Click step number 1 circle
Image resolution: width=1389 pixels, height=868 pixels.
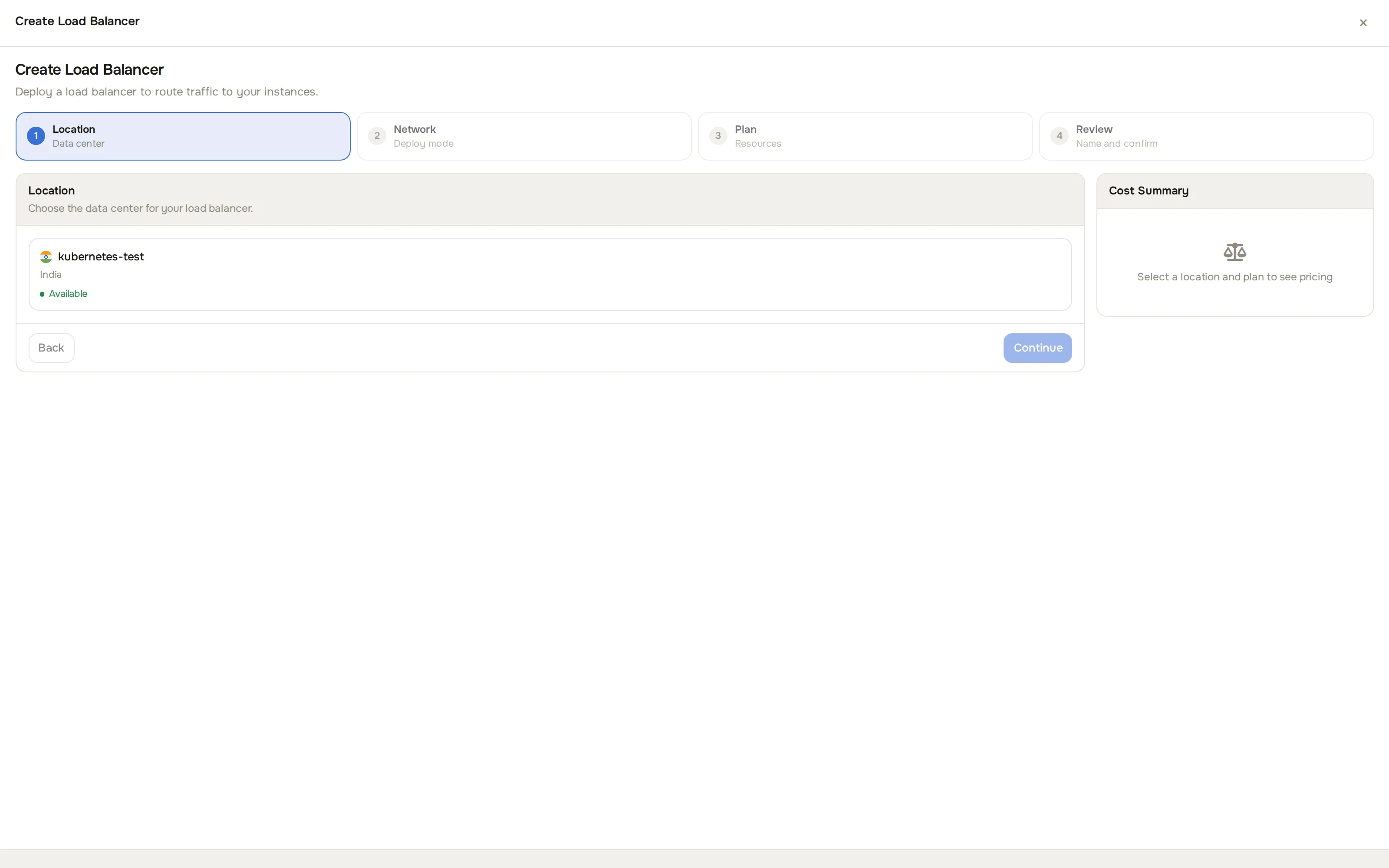click(x=36, y=136)
